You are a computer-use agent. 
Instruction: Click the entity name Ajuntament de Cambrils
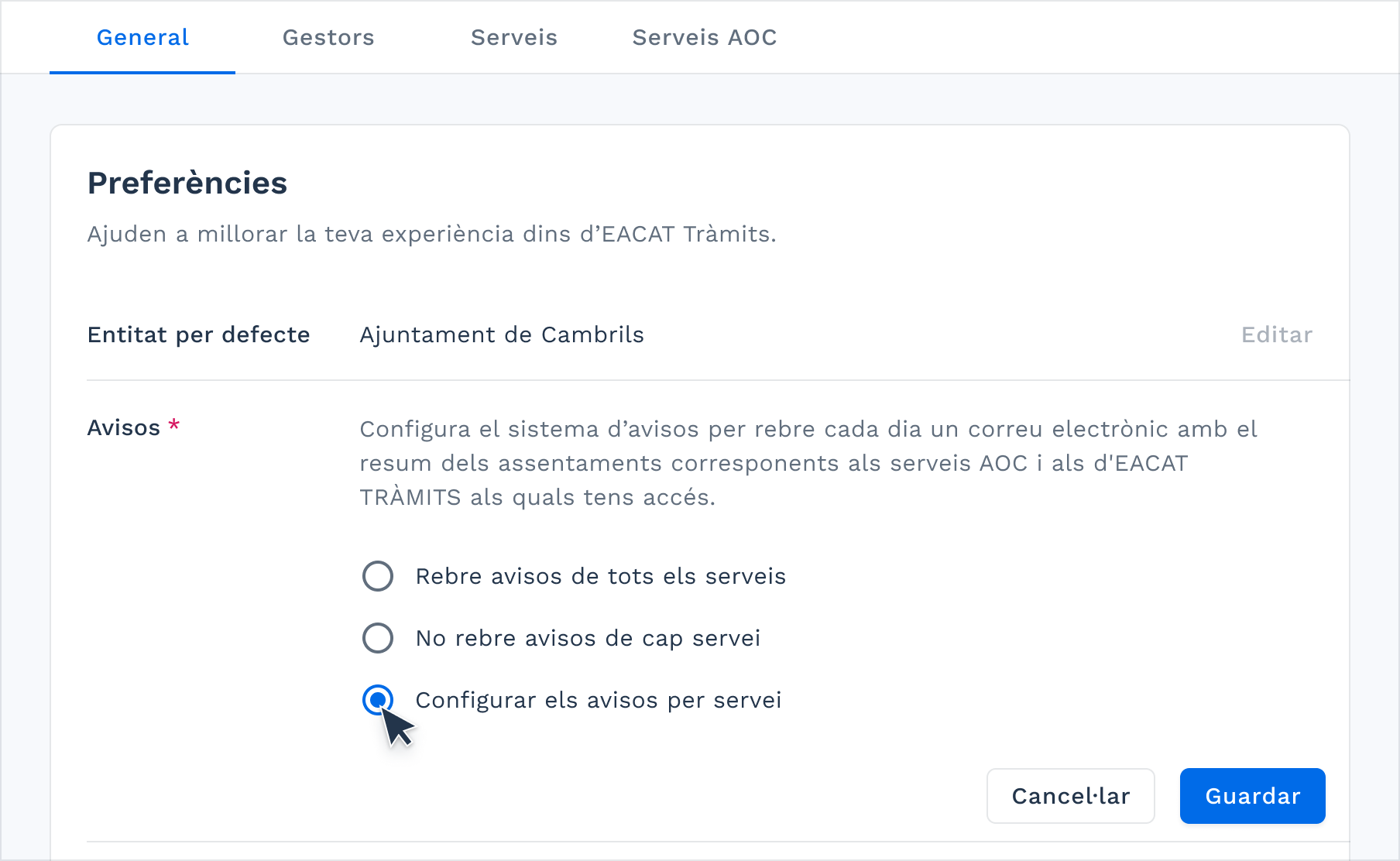(x=502, y=334)
